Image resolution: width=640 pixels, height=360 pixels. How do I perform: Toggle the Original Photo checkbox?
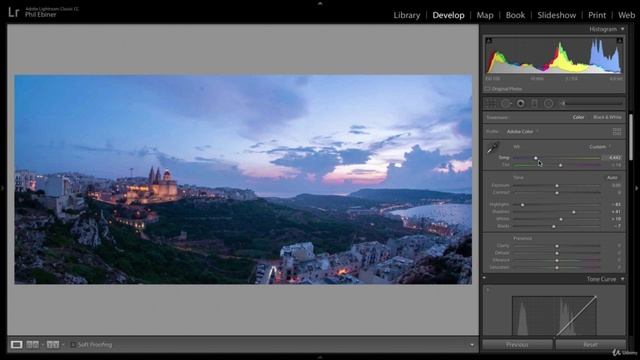tap(487, 89)
